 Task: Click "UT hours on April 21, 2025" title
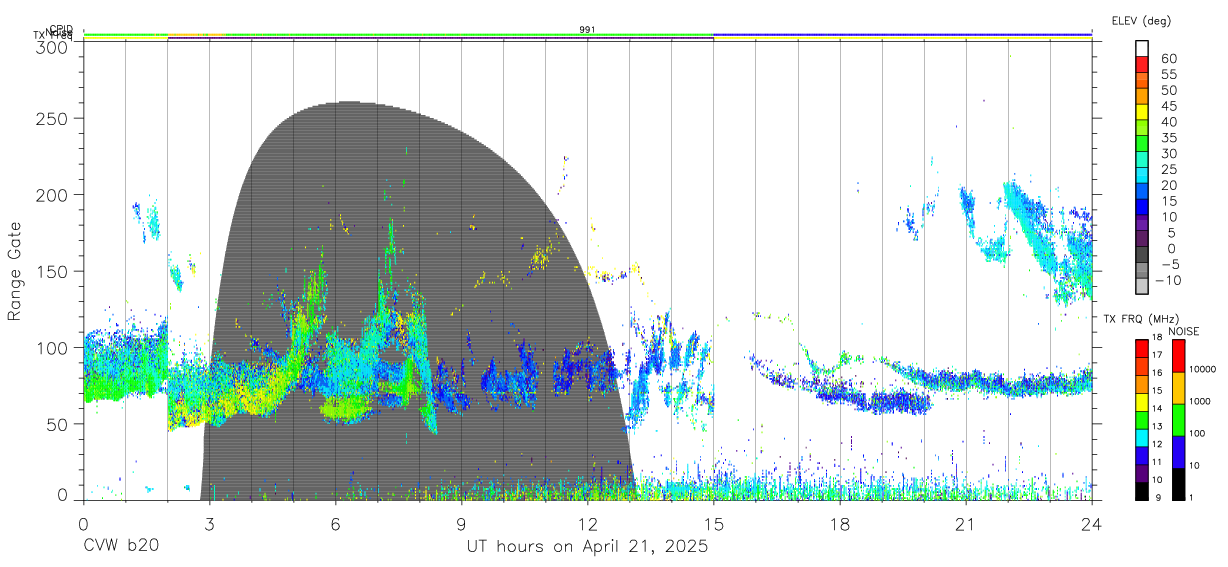click(587, 547)
